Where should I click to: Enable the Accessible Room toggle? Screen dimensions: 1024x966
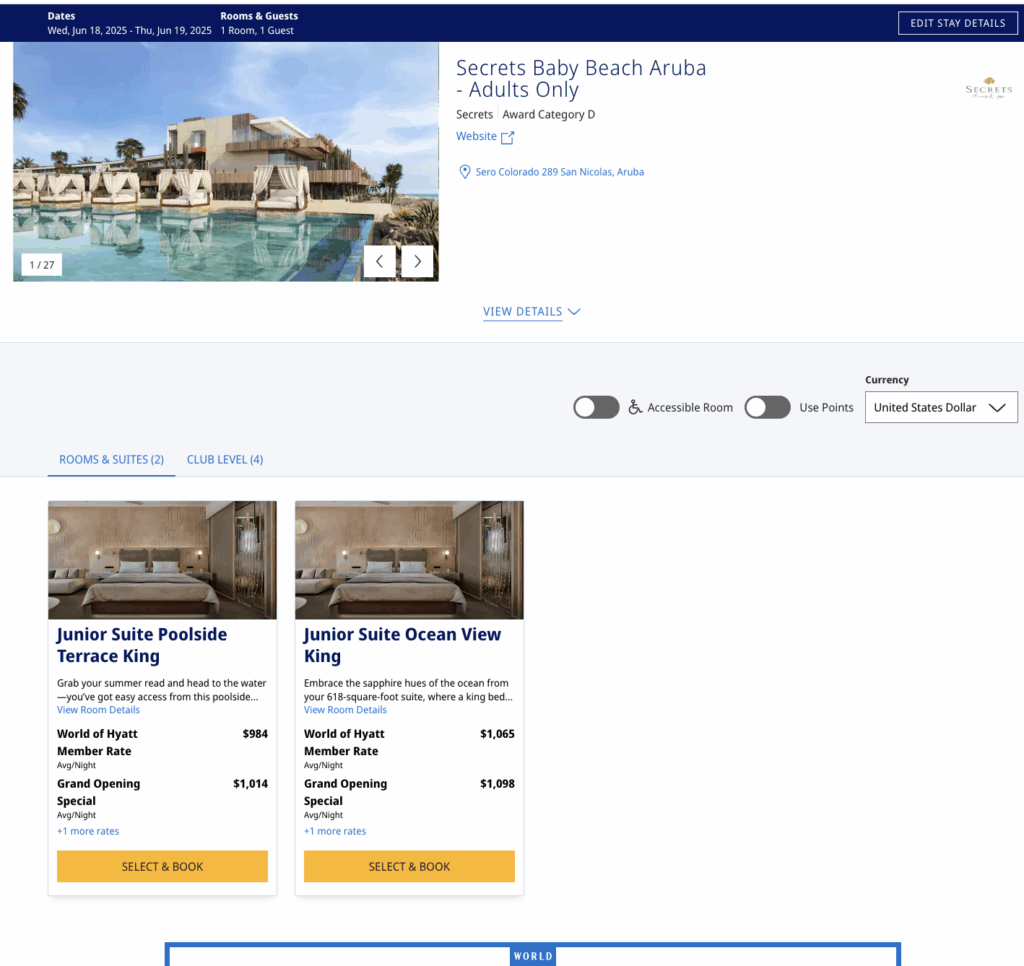pos(596,407)
